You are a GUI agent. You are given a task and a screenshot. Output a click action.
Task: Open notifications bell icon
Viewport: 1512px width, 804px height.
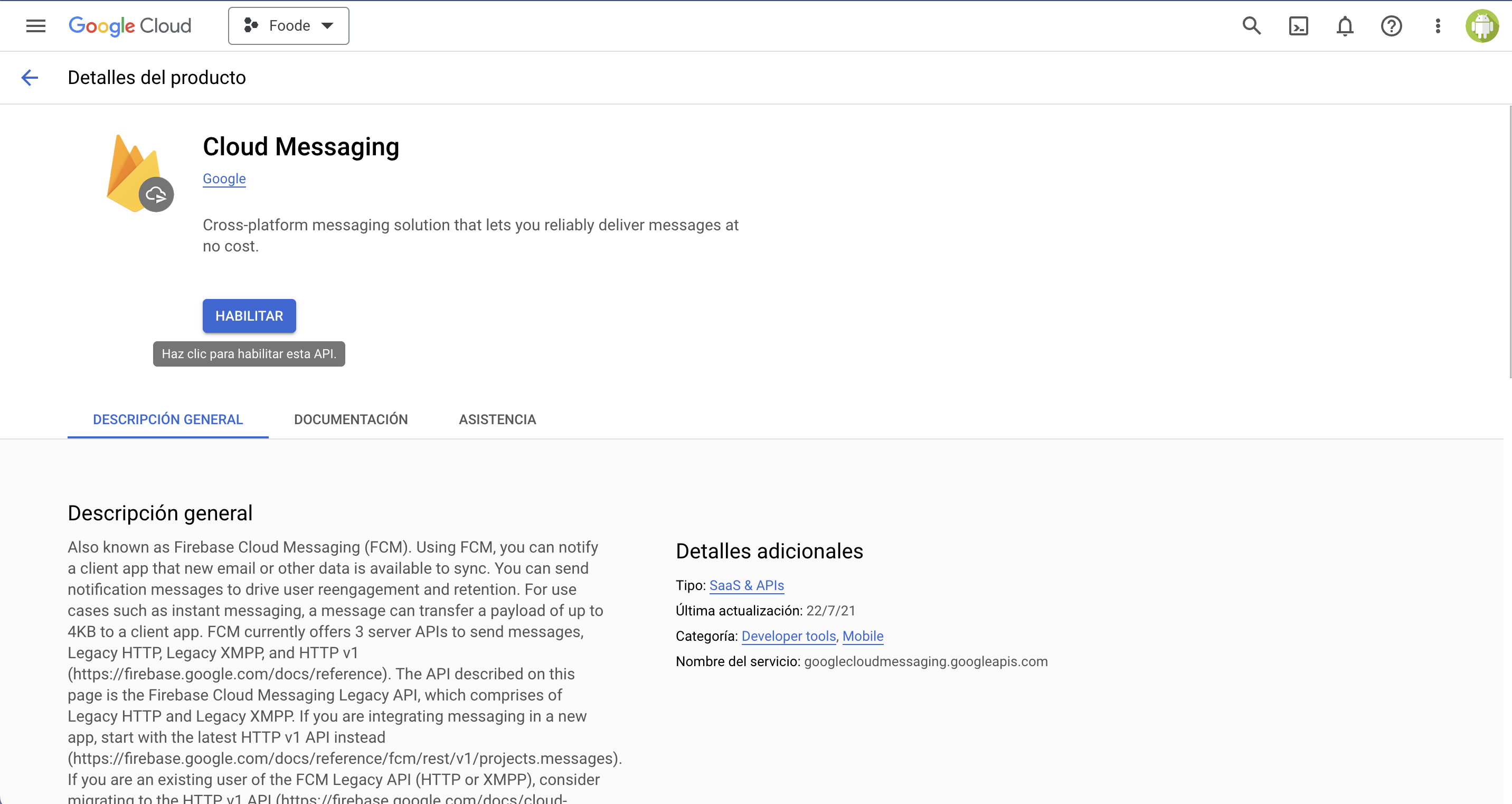coord(1345,26)
